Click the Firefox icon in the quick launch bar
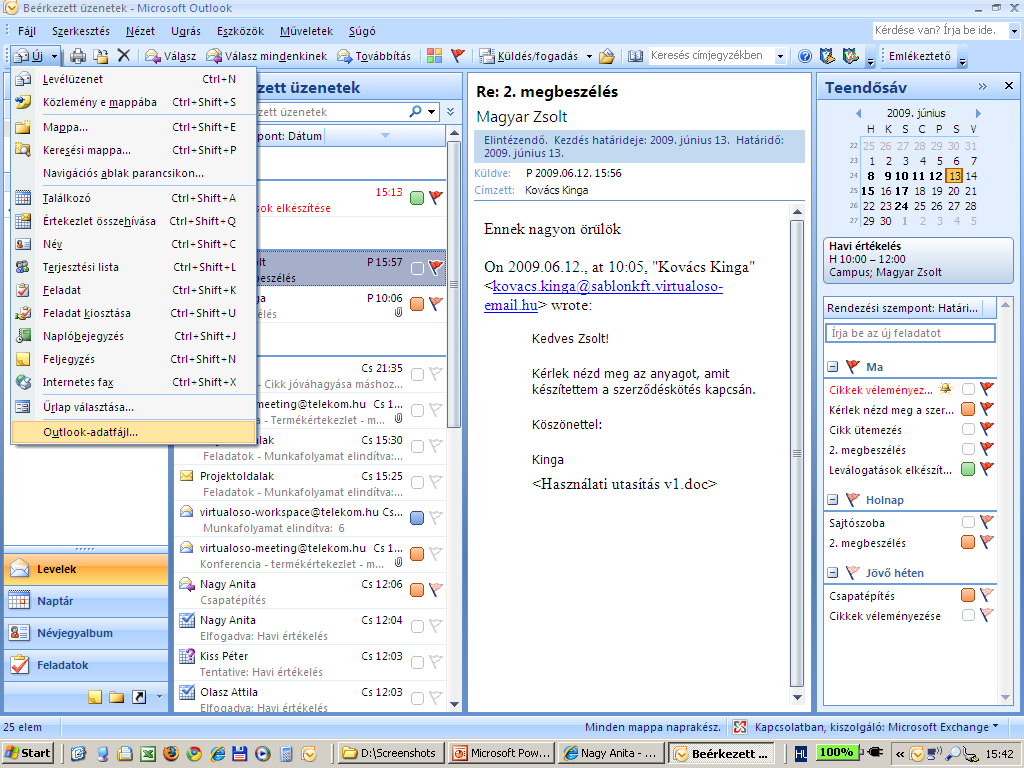 point(171,754)
